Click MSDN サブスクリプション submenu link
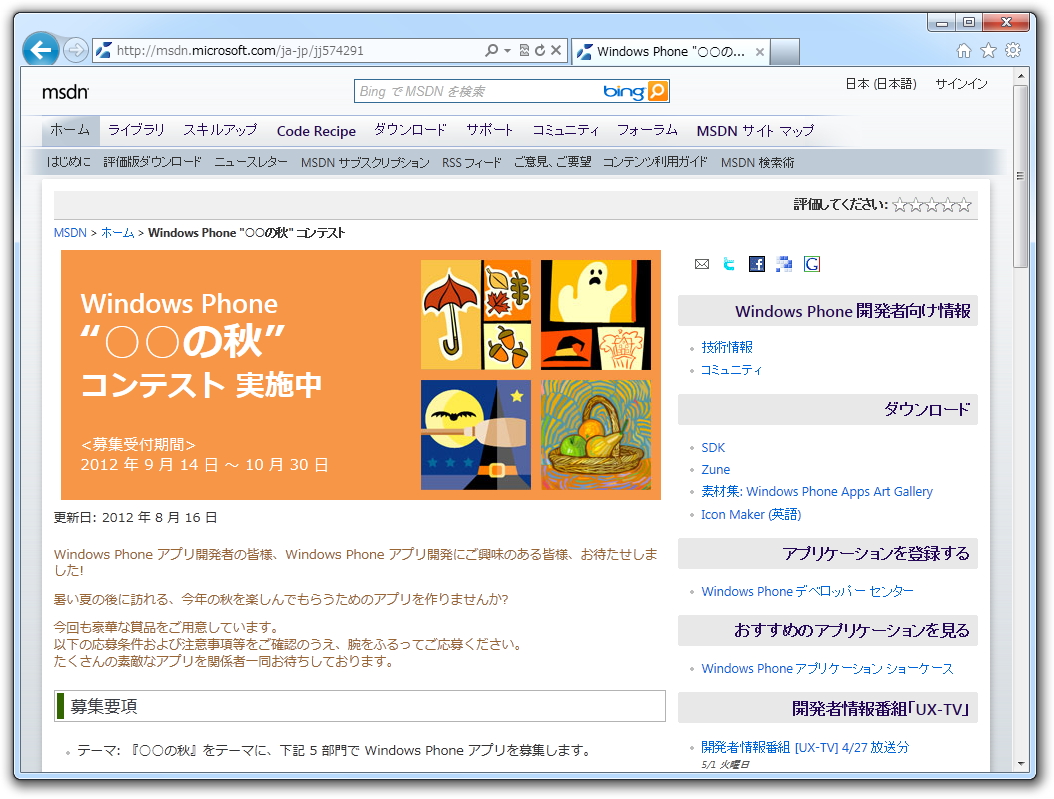1054x799 pixels. click(365, 163)
